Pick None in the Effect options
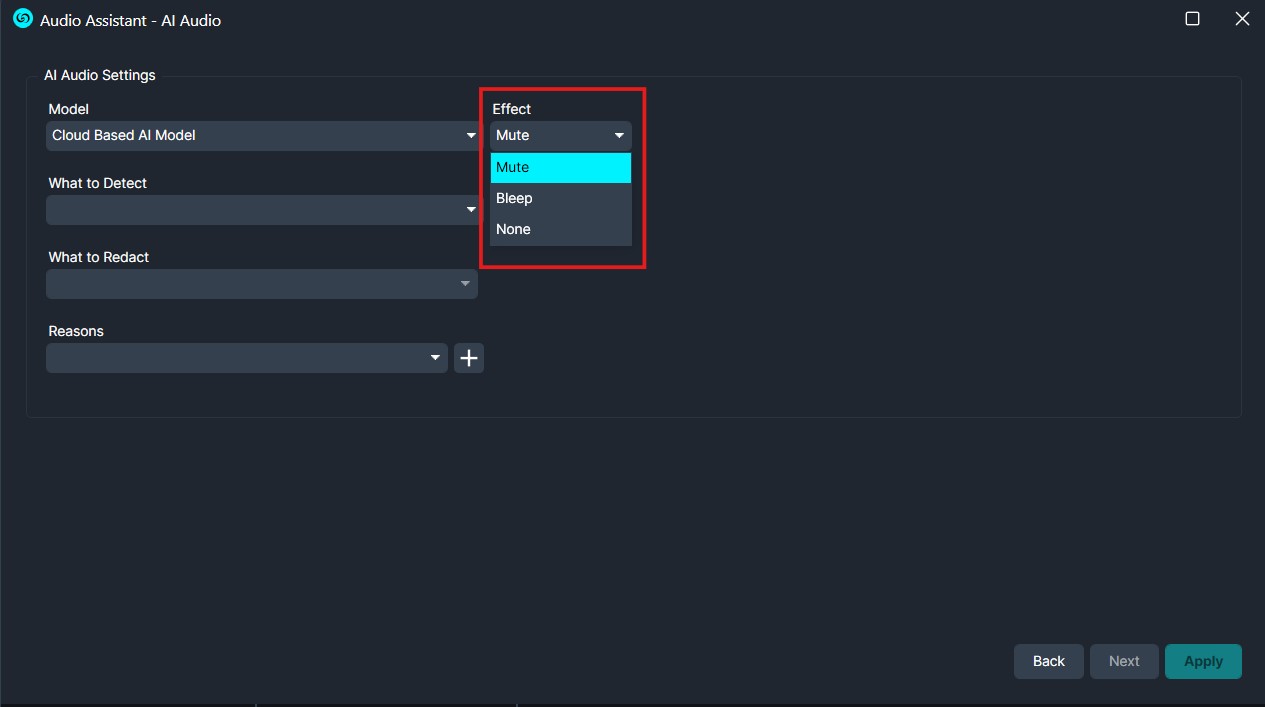This screenshot has width=1265, height=707. pos(560,230)
